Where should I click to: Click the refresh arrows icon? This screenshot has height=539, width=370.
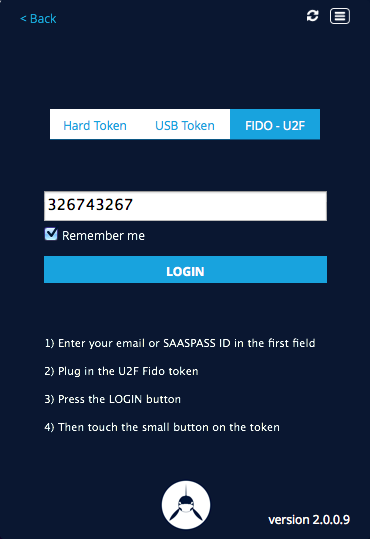click(x=312, y=16)
